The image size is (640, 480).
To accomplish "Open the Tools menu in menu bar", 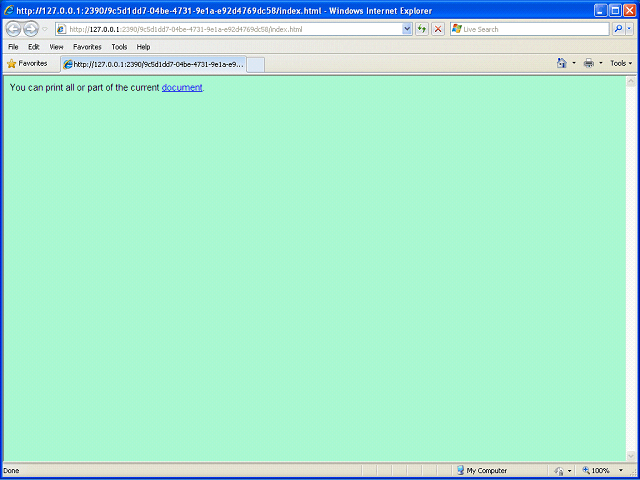I will point(119,47).
